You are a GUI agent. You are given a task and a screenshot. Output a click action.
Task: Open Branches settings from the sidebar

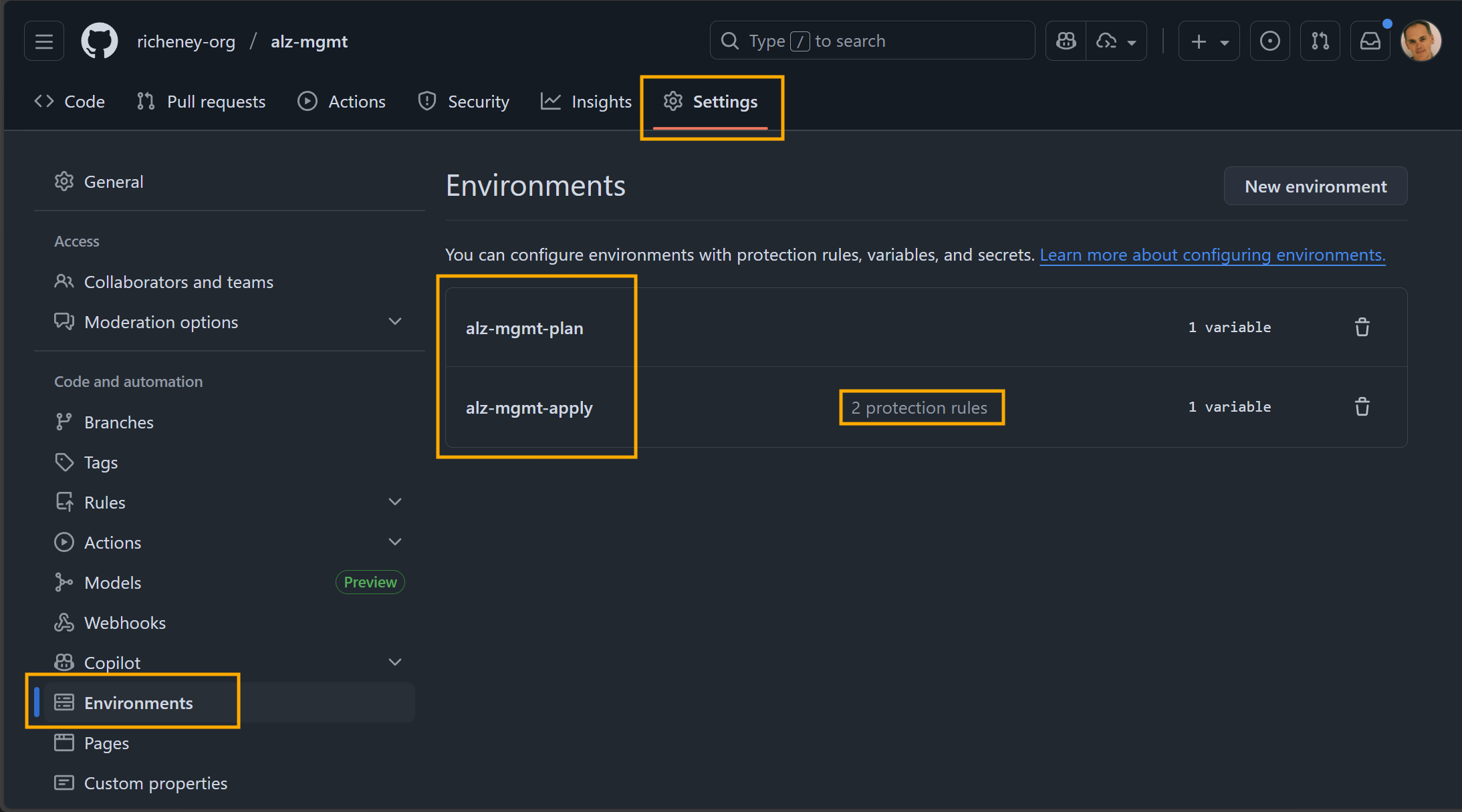click(119, 422)
